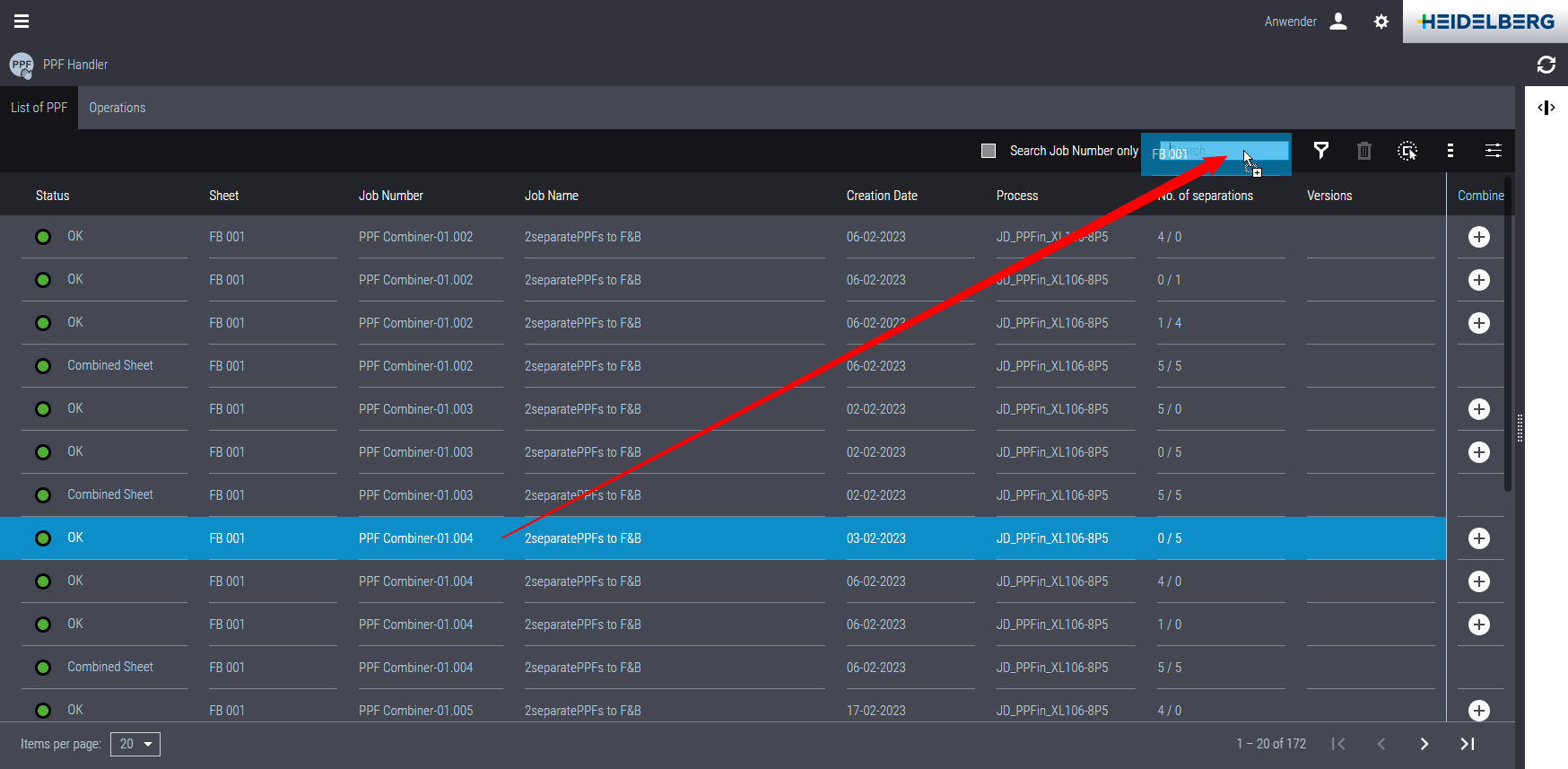This screenshot has height=769, width=1568.
Task: Open the column settings sliders icon
Action: [x=1494, y=151]
